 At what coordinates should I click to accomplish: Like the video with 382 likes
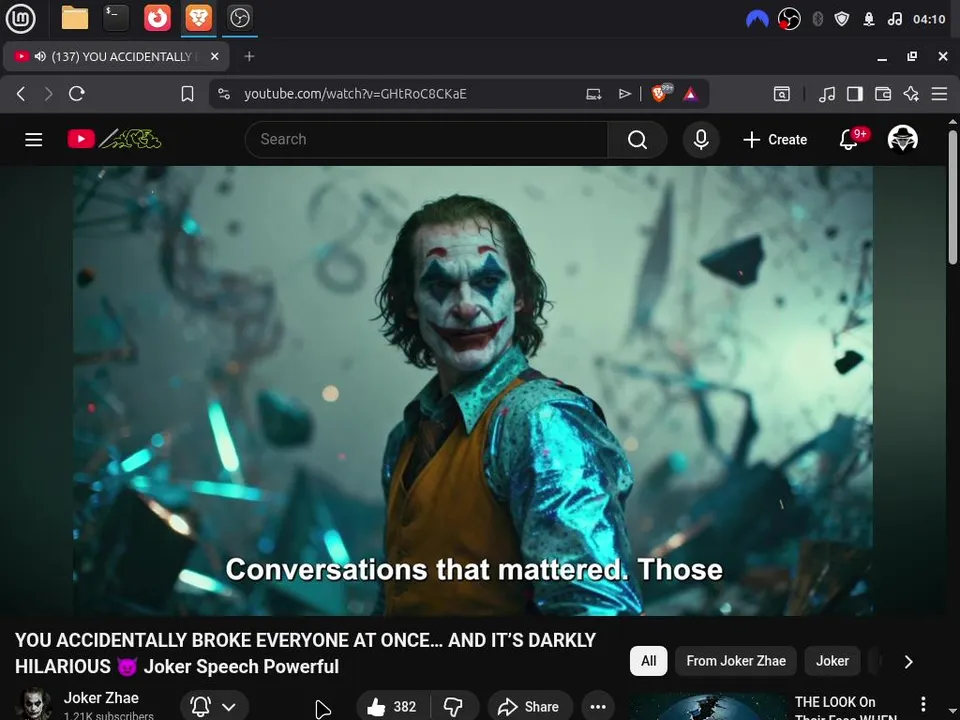(x=392, y=707)
